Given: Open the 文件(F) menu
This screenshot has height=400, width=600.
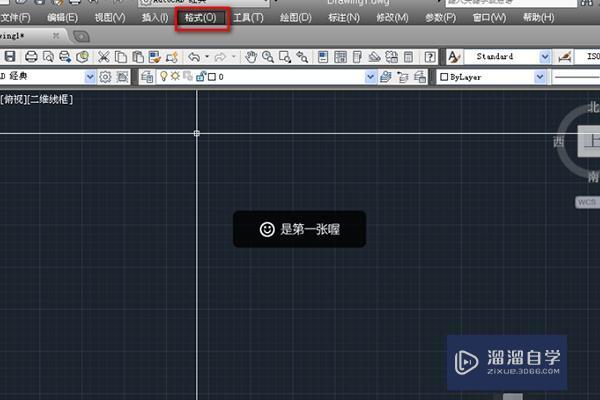Looking at the screenshot, I should tap(15, 18).
